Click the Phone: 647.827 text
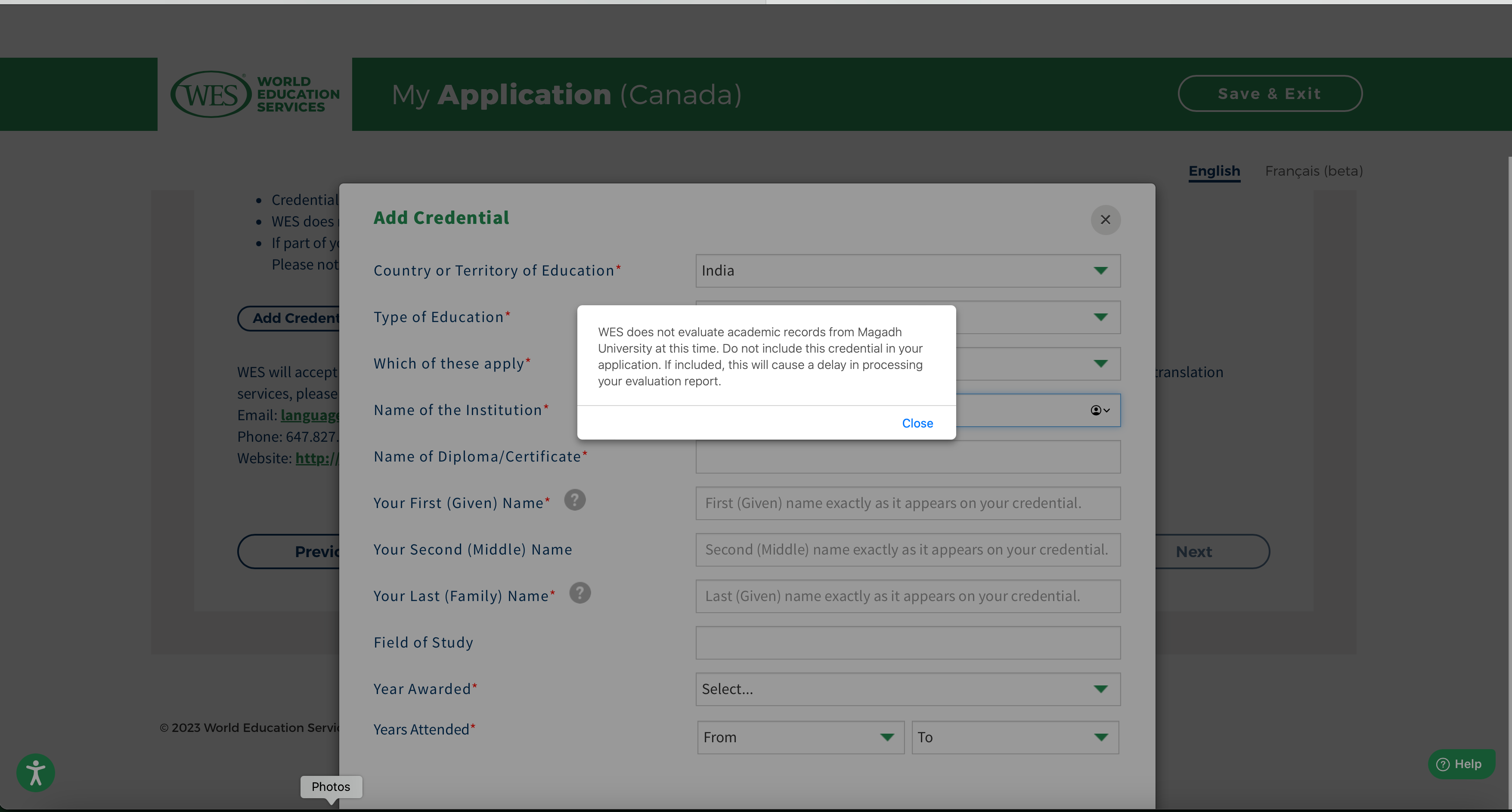Image resolution: width=1512 pixels, height=812 pixels. [288, 437]
